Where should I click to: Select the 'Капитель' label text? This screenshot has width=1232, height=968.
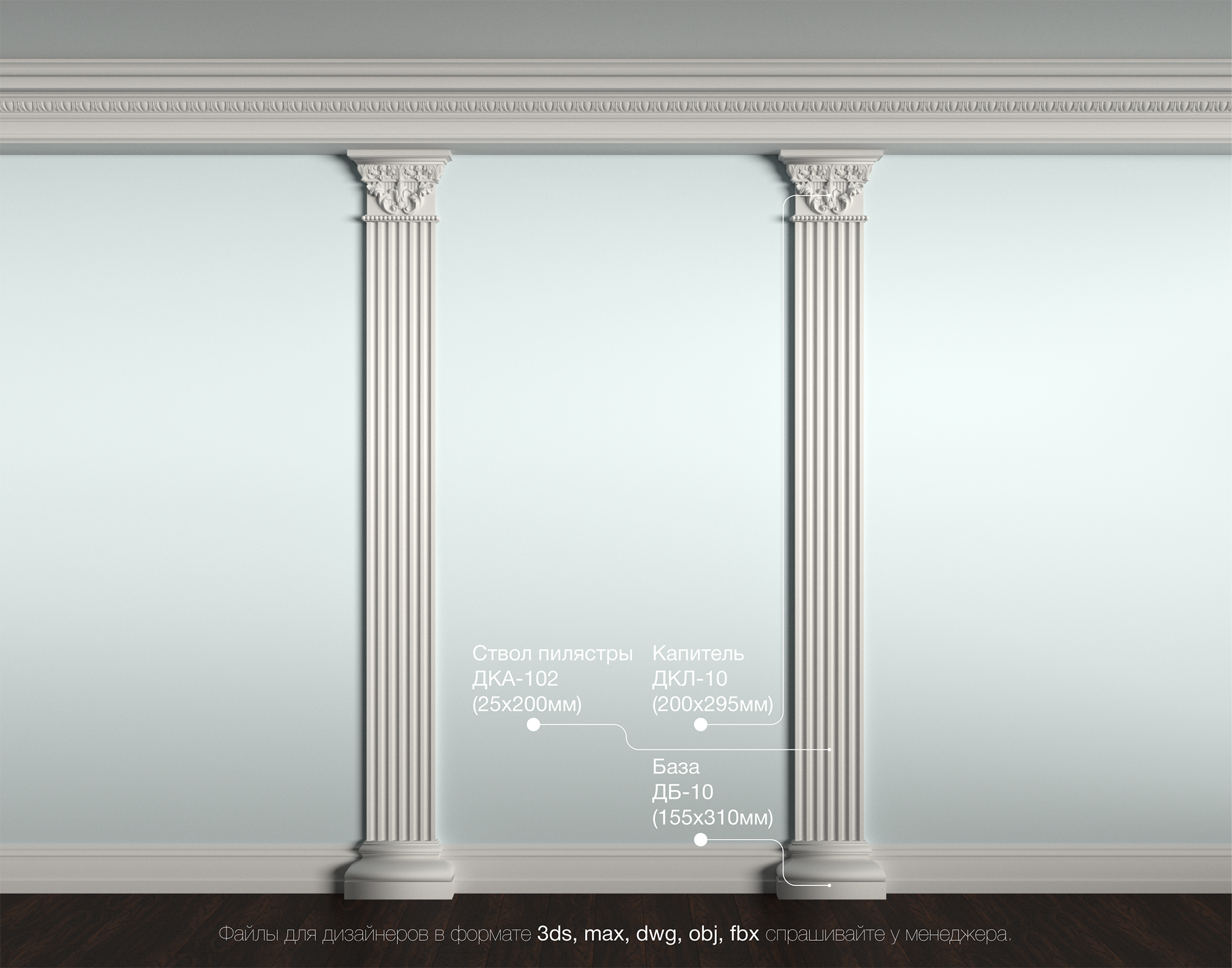pos(698,653)
